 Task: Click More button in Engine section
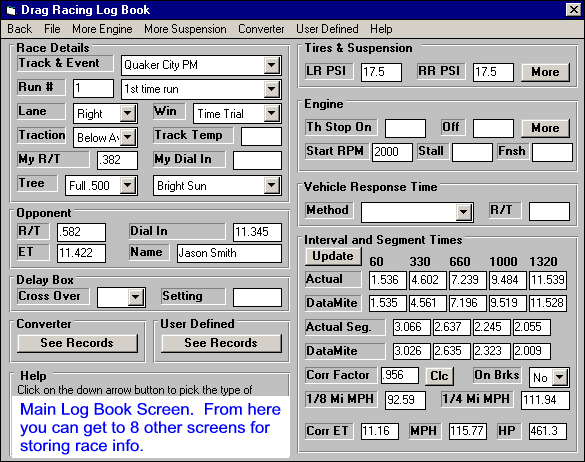click(545, 128)
